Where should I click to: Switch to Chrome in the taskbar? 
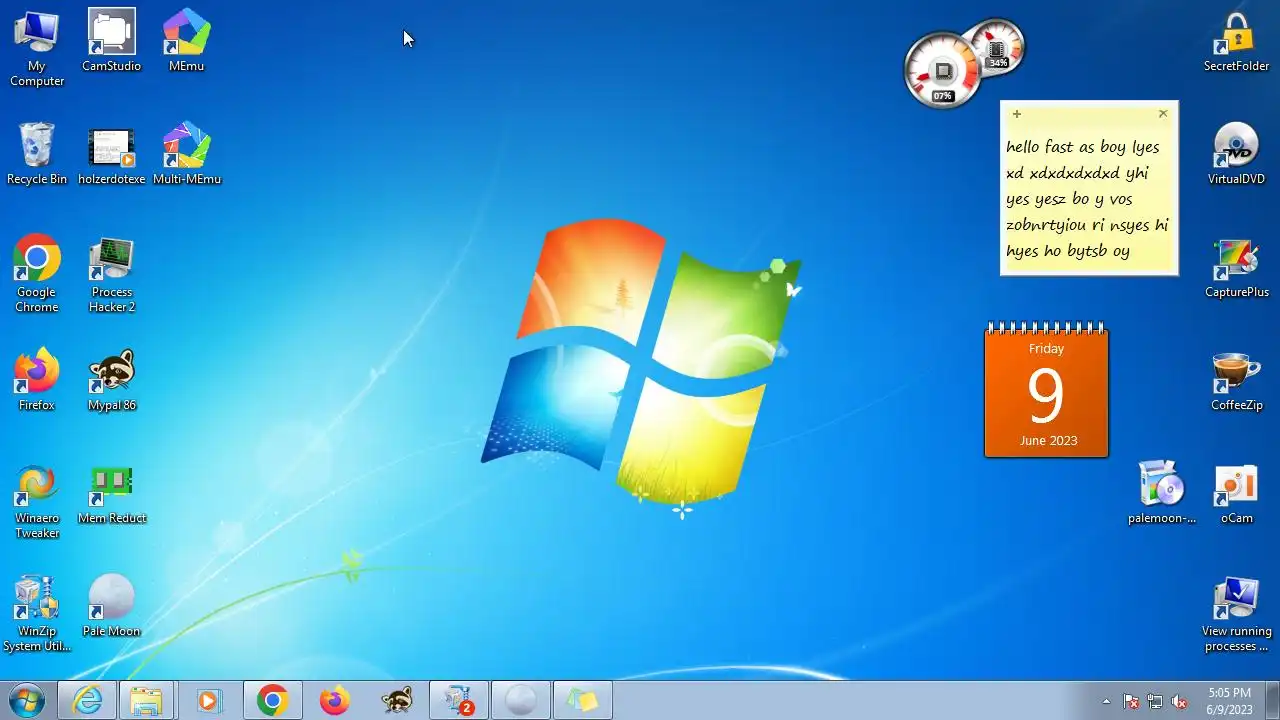[272, 701]
